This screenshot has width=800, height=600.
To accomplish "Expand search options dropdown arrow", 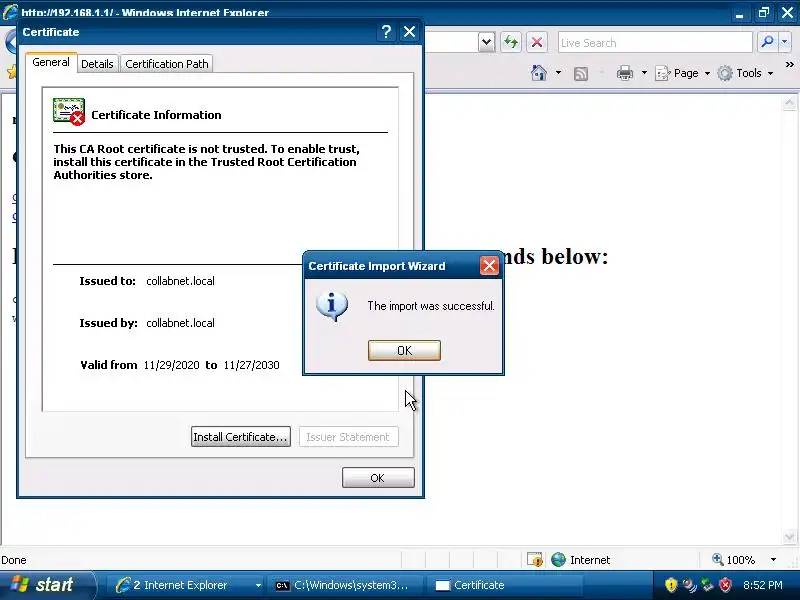I will (x=785, y=42).
